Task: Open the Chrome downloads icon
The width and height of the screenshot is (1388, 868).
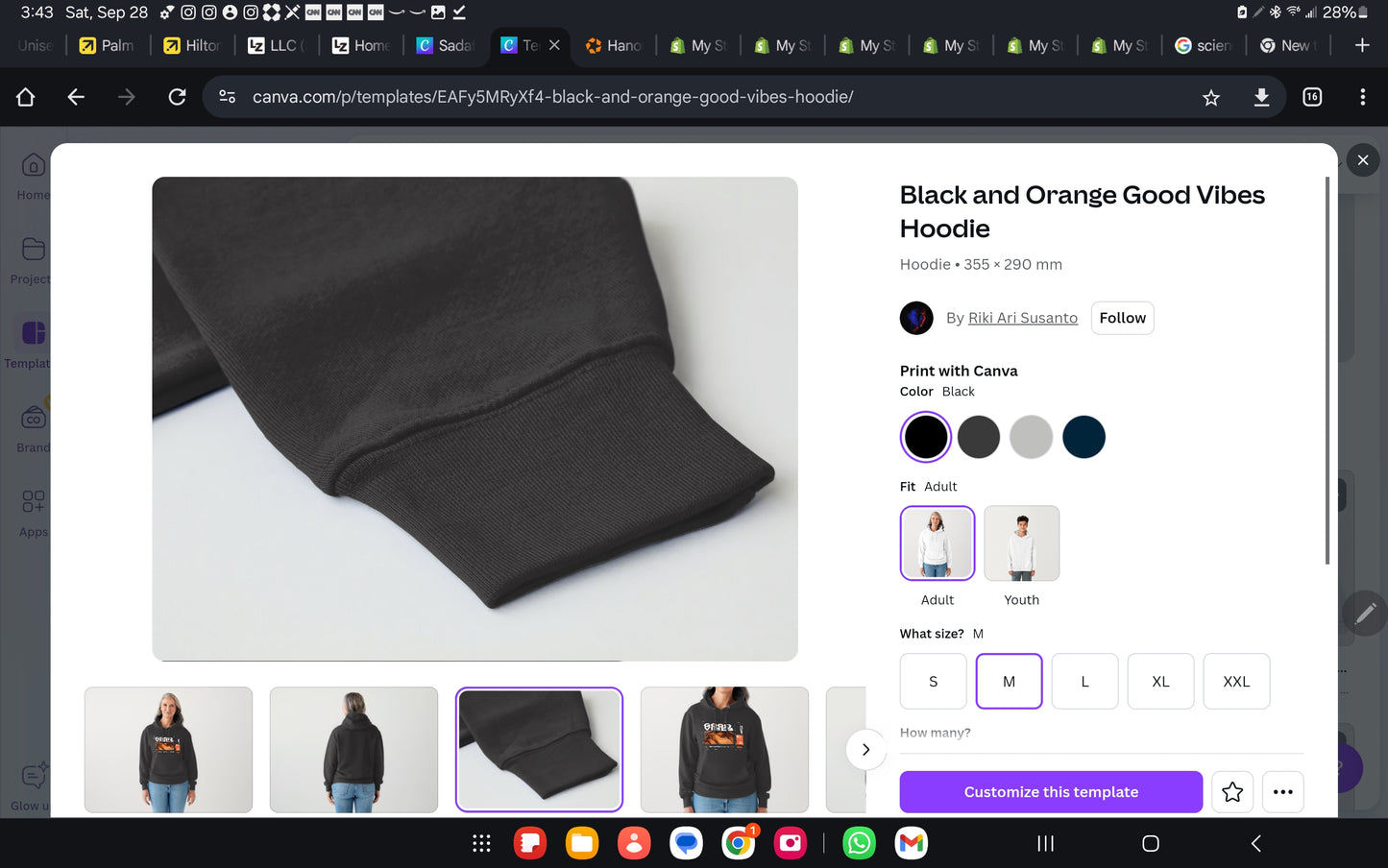Action: click(x=1261, y=97)
